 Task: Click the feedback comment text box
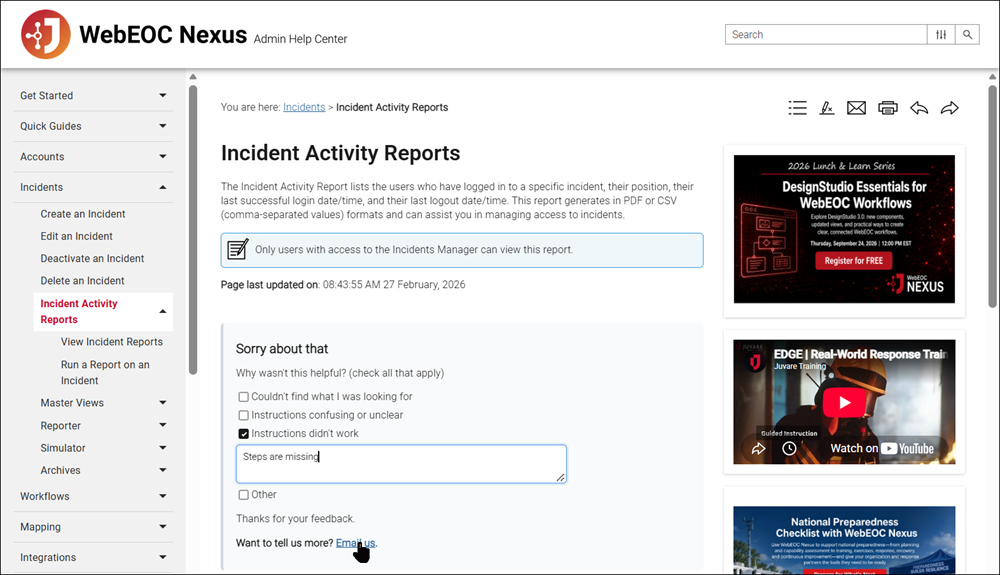click(x=401, y=463)
